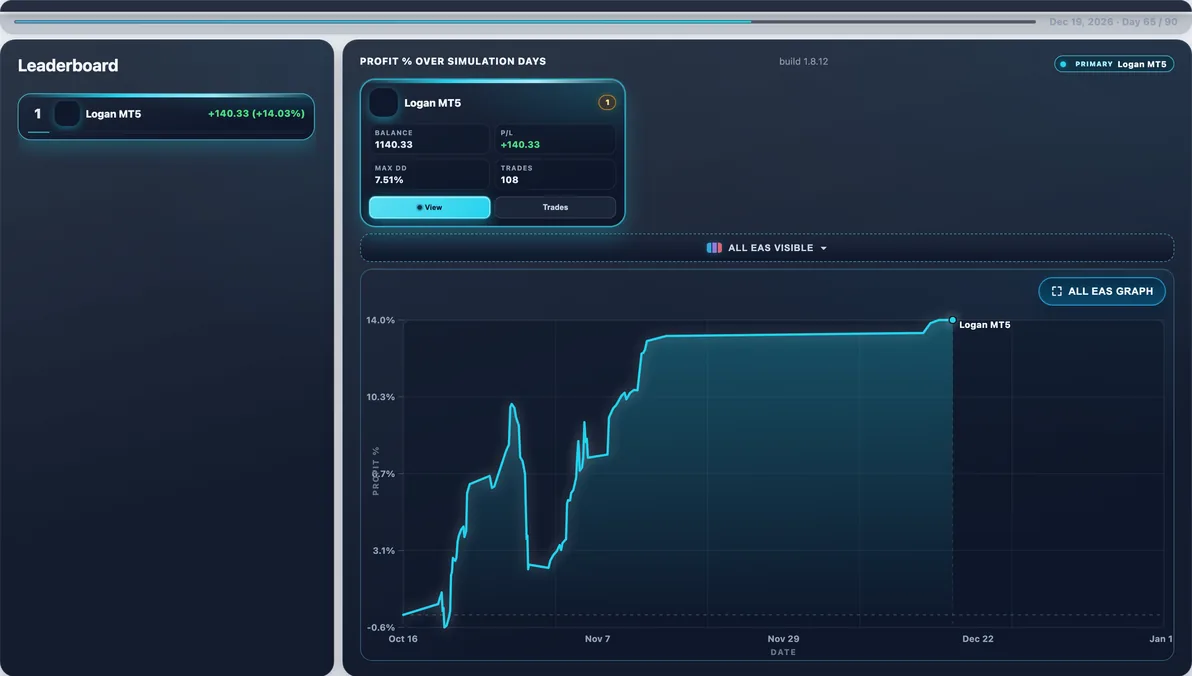Click the Nov 29 date axis label
This screenshot has width=1192, height=676.
click(783, 639)
